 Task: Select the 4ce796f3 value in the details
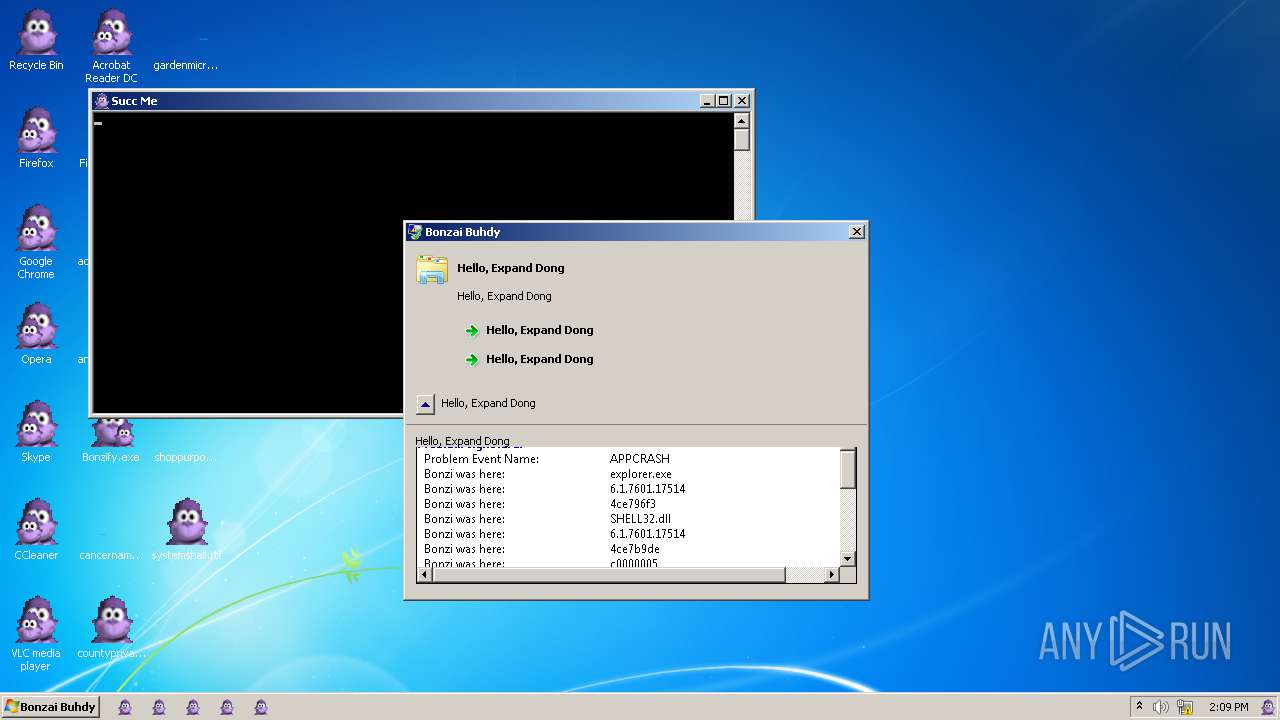pyautogui.click(x=633, y=504)
